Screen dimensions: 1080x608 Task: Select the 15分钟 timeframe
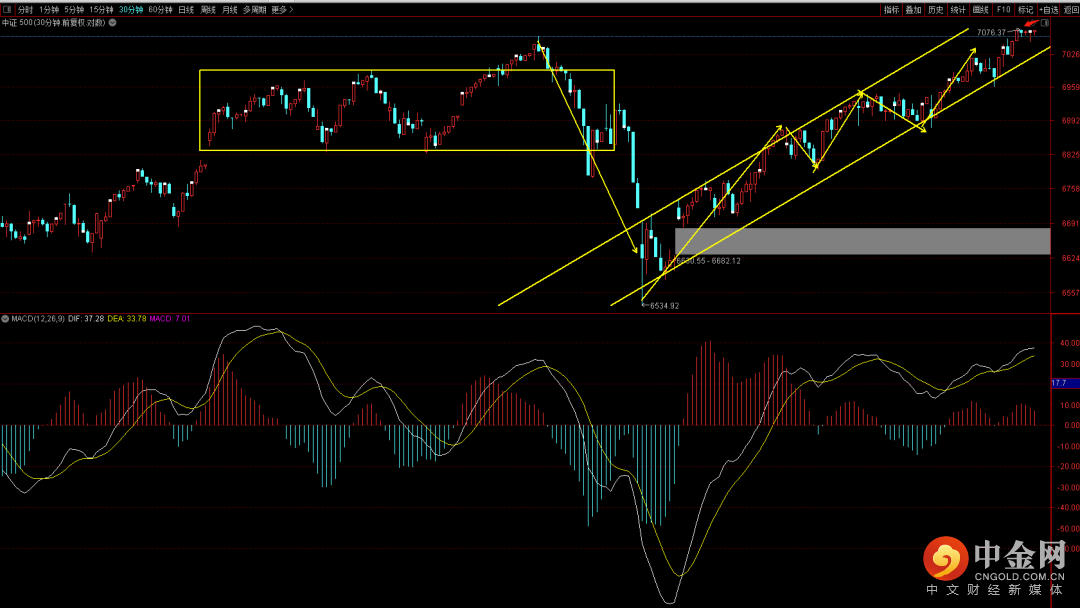pos(101,9)
